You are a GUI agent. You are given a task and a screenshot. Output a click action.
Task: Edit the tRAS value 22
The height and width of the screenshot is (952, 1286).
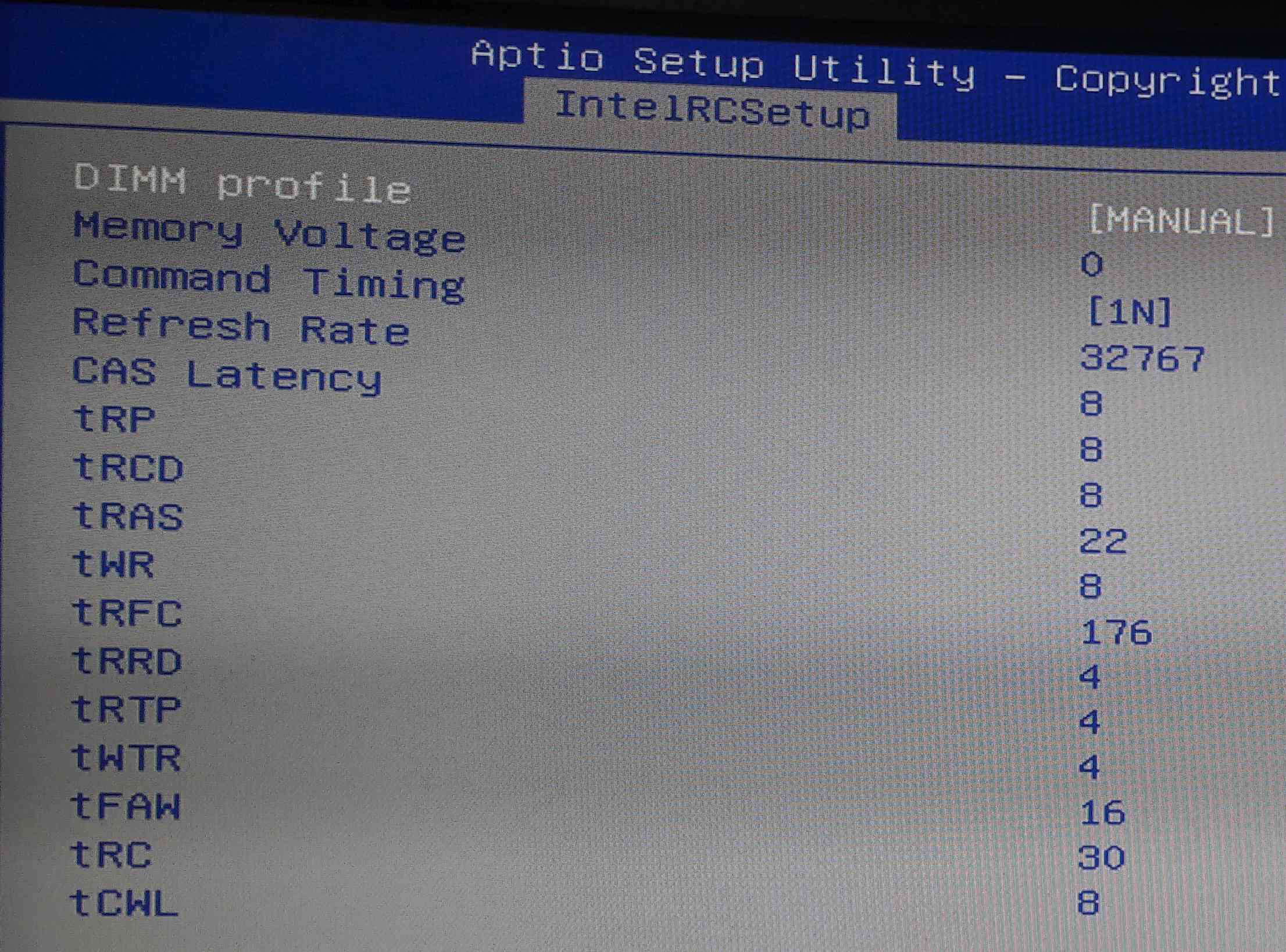click(1102, 541)
